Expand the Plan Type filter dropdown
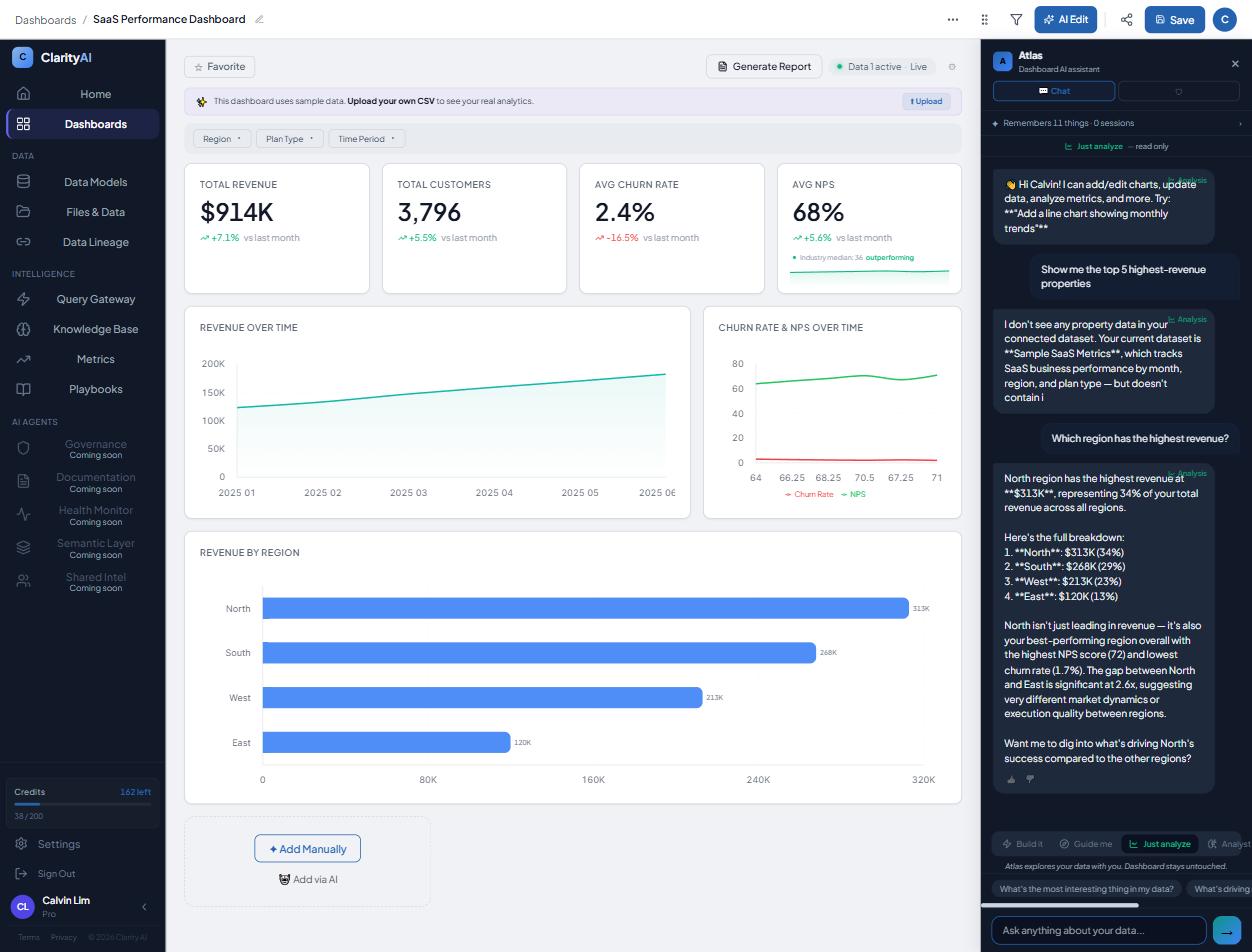The width and height of the screenshot is (1252, 952). click(290, 139)
